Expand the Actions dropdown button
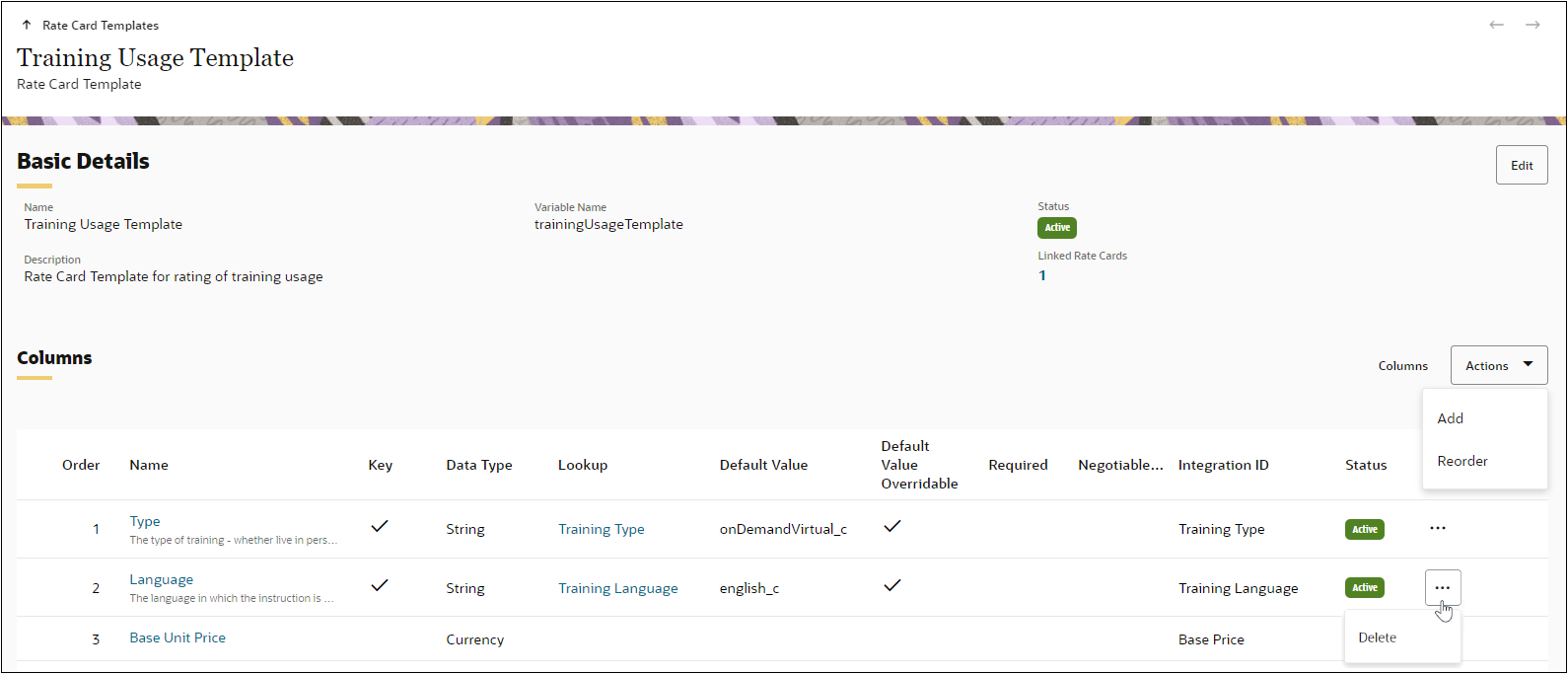 [1498, 365]
